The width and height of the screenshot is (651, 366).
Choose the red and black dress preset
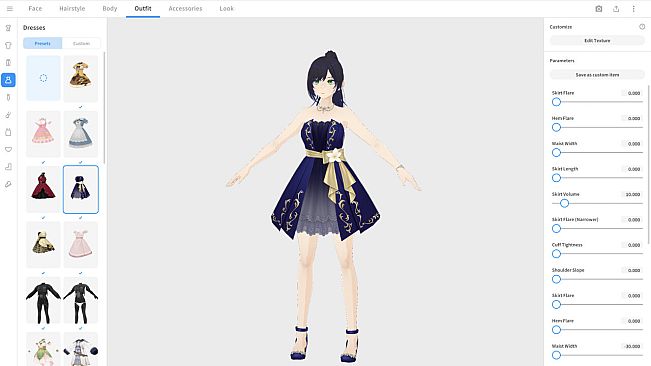point(43,189)
